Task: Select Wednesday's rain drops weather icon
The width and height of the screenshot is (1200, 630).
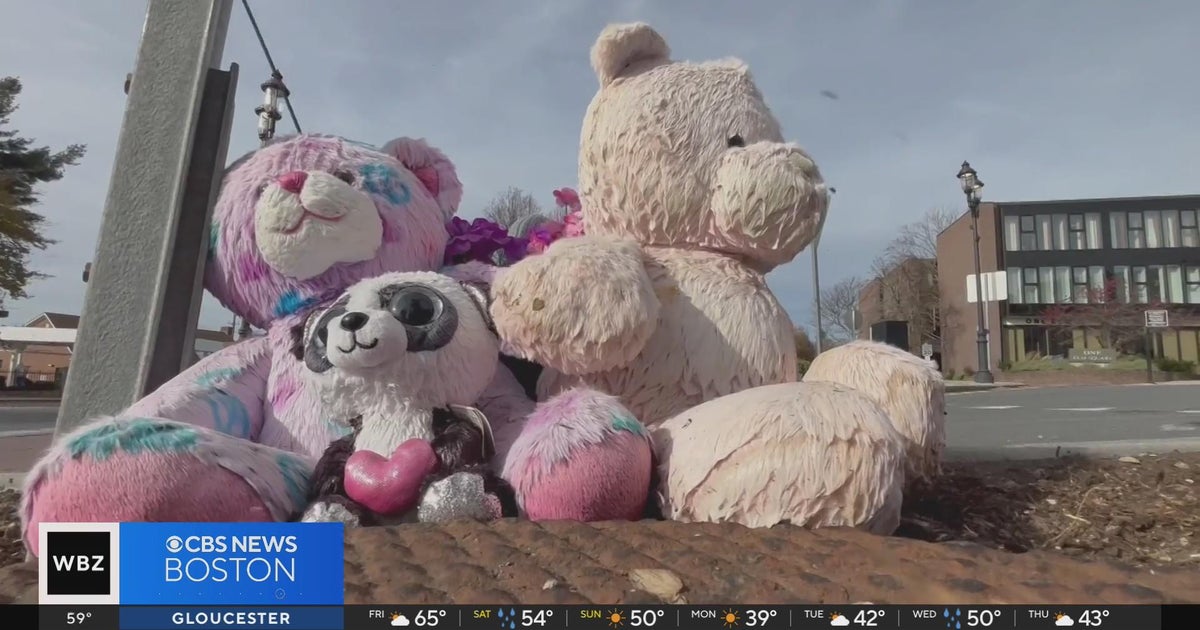Action: (x=952, y=619)
